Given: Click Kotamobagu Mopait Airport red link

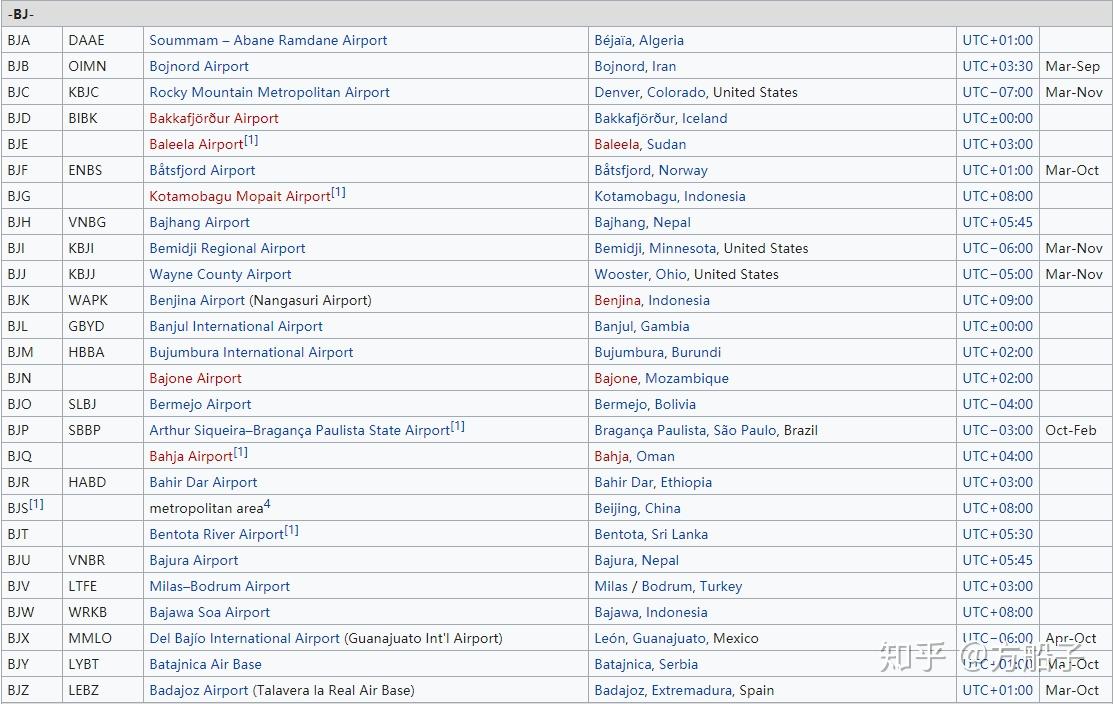Looking at the screenshot, I should click(240, 197).
